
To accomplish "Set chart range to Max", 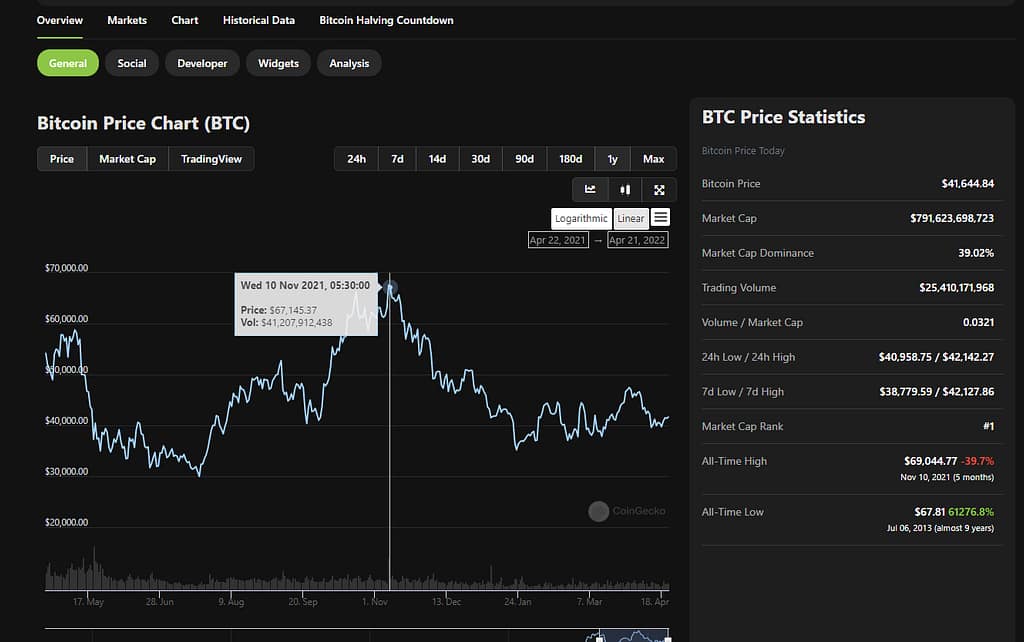I will pos(653,159).
